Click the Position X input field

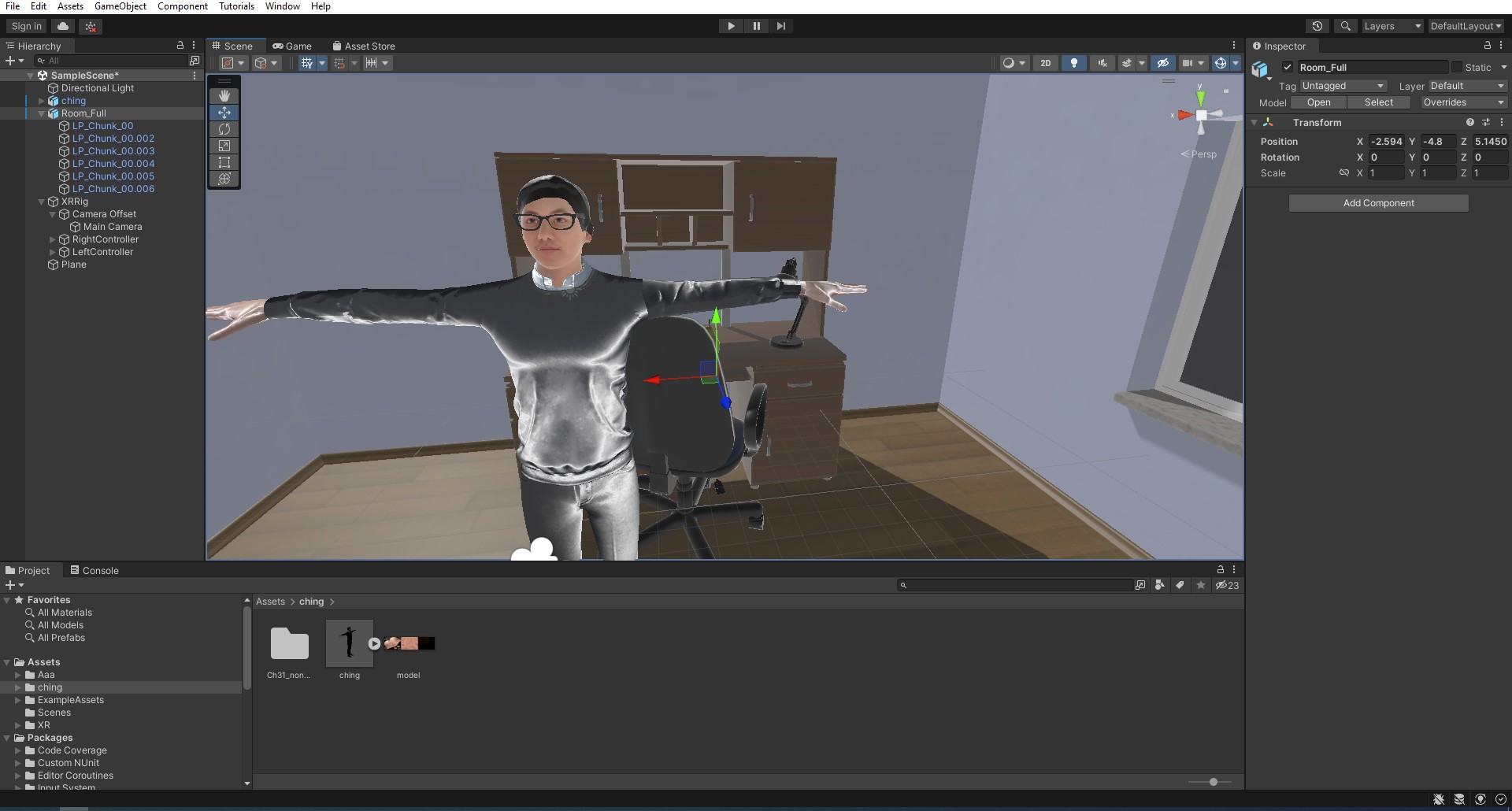click(x=1386, y=142)
